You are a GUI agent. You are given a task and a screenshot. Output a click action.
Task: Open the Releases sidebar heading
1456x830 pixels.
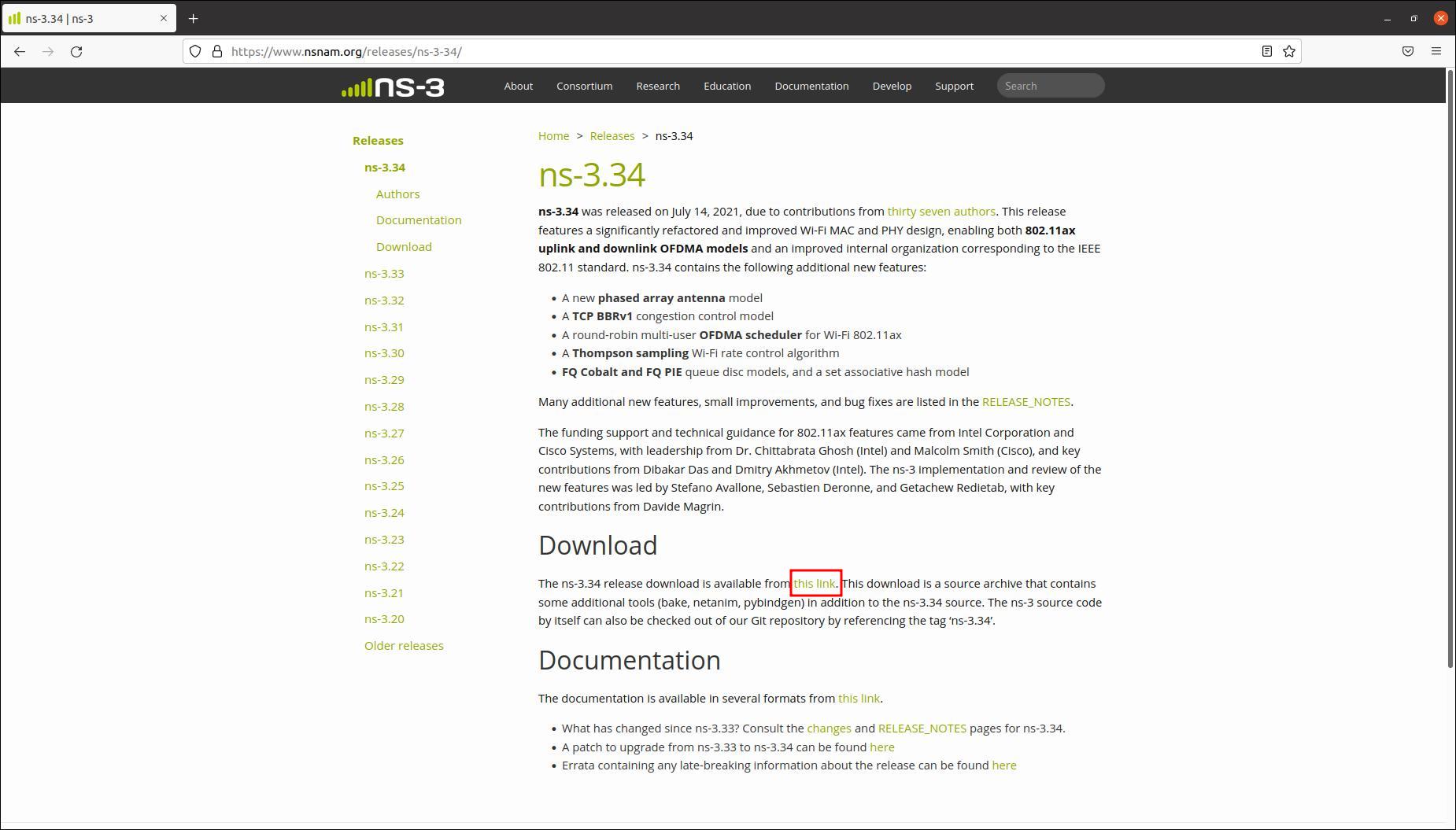[378, 141]
